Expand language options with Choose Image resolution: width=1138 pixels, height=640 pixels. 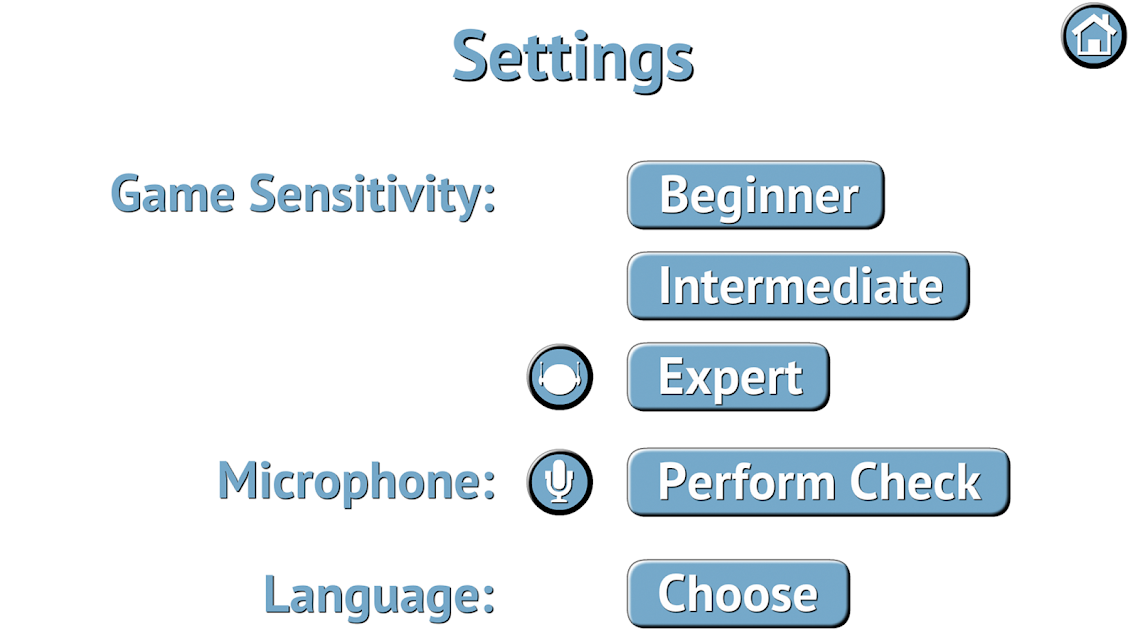point(738,594)
